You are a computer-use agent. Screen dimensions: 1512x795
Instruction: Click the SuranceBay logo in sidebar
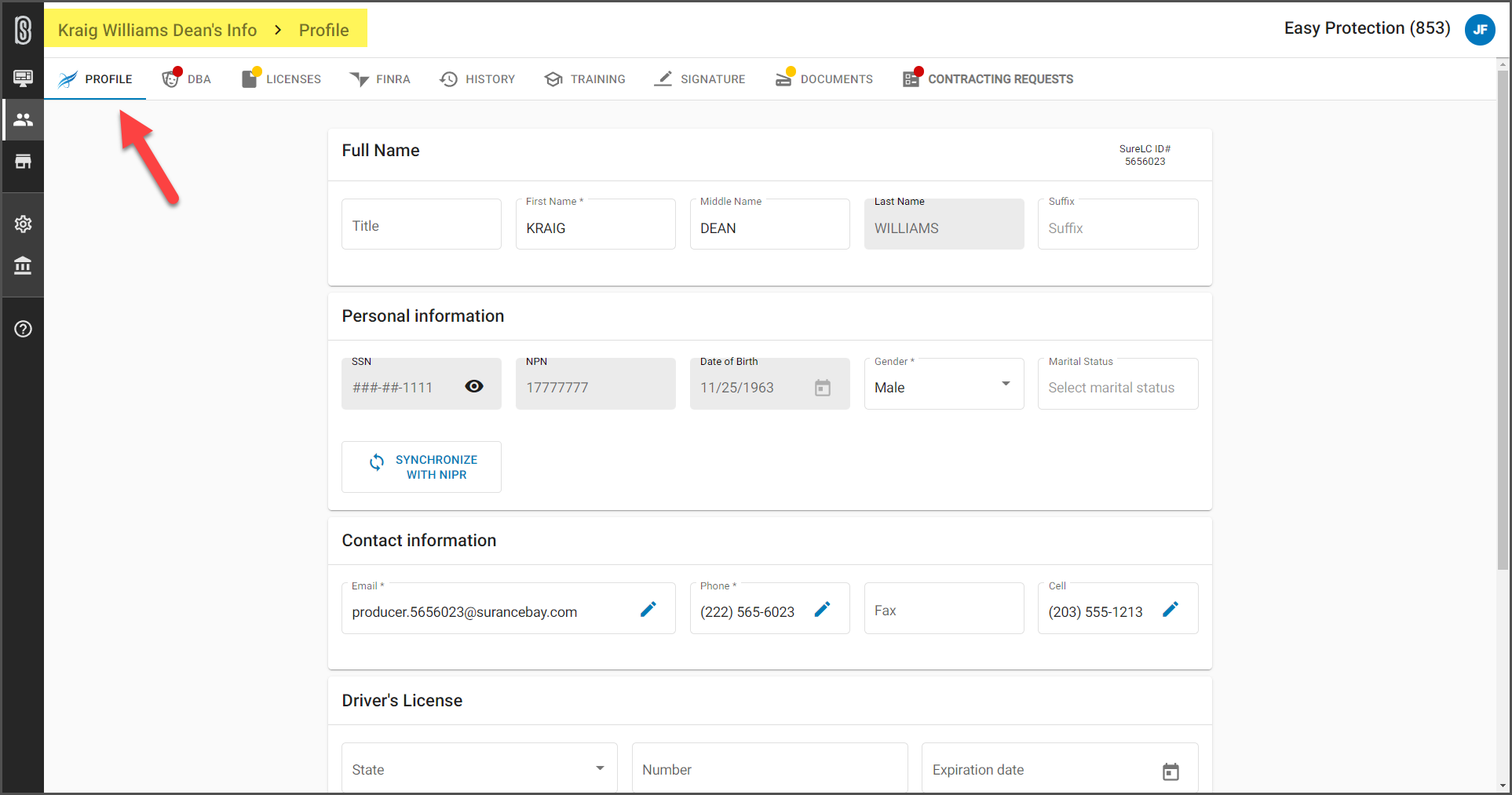coord(23,30)
